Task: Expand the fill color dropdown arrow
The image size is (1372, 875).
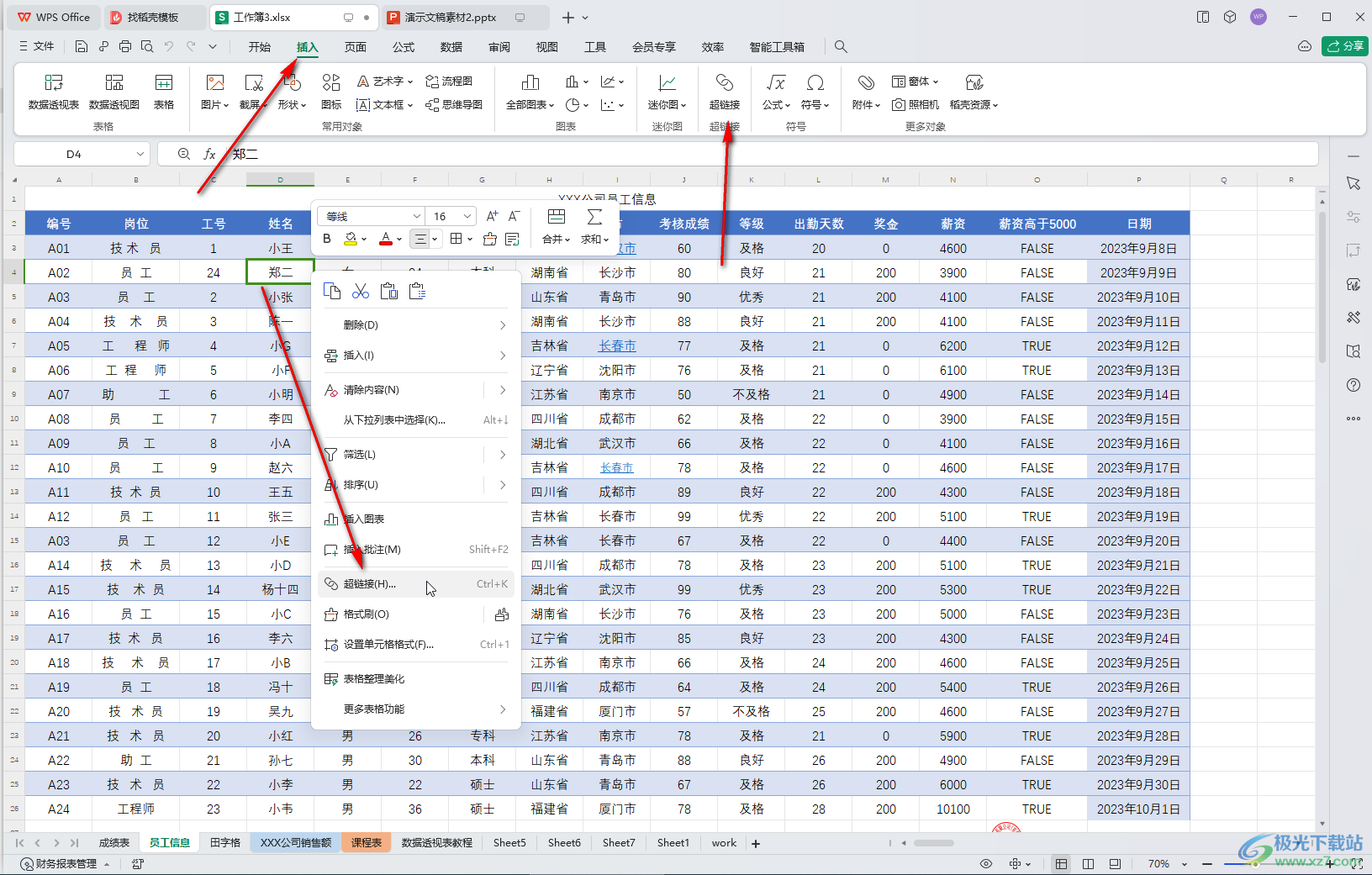Action: [364, 240]
